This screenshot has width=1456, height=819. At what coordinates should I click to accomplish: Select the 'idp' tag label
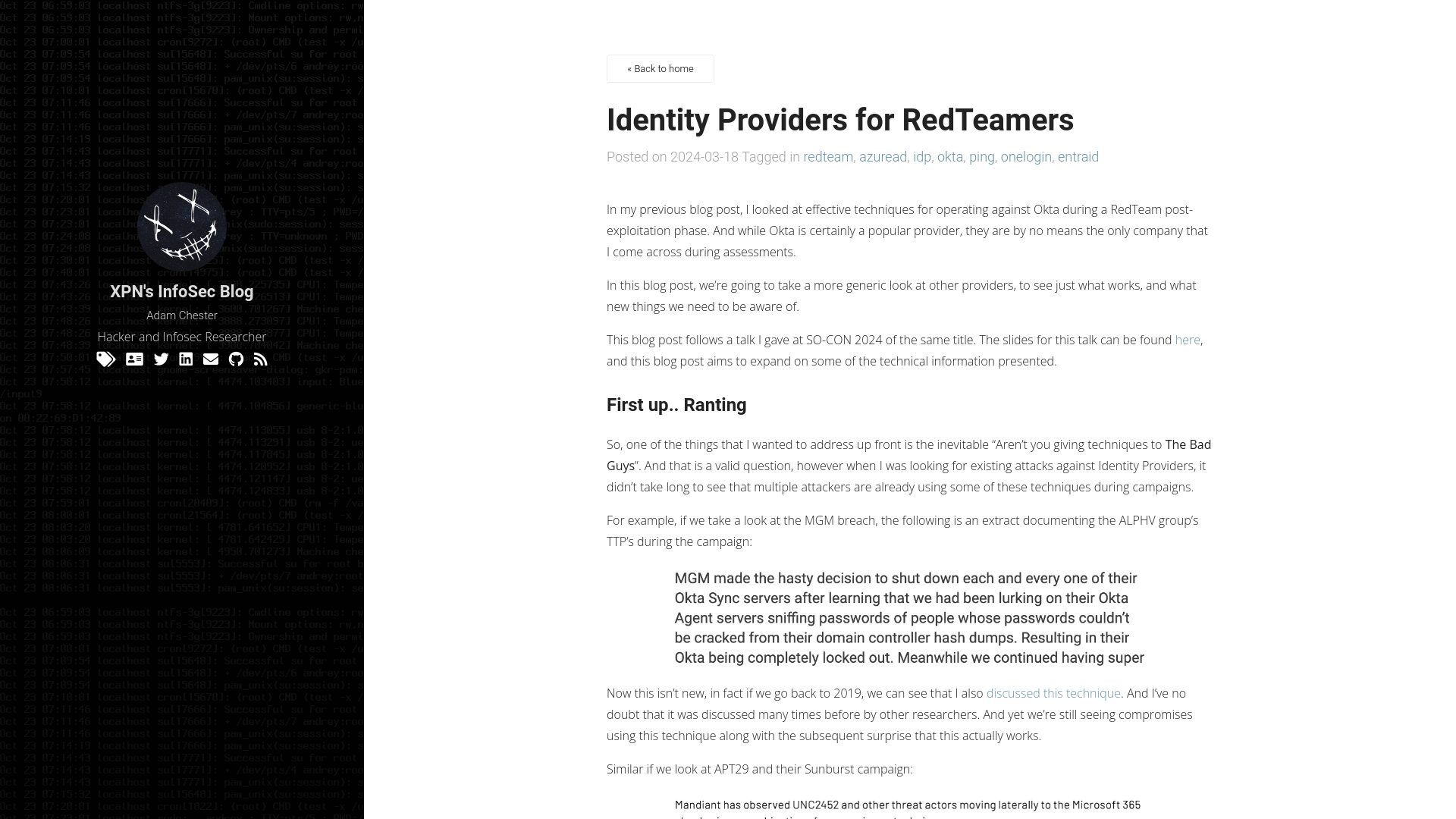[921, 156]
